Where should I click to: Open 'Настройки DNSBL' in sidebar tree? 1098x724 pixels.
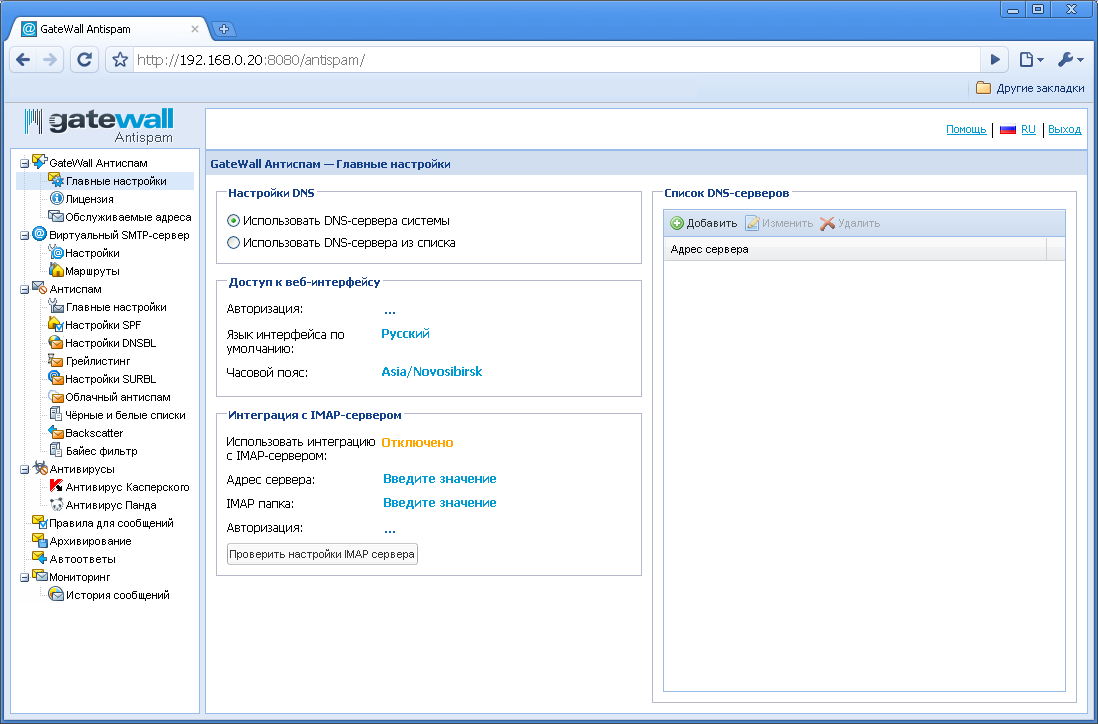coord(110,343)
